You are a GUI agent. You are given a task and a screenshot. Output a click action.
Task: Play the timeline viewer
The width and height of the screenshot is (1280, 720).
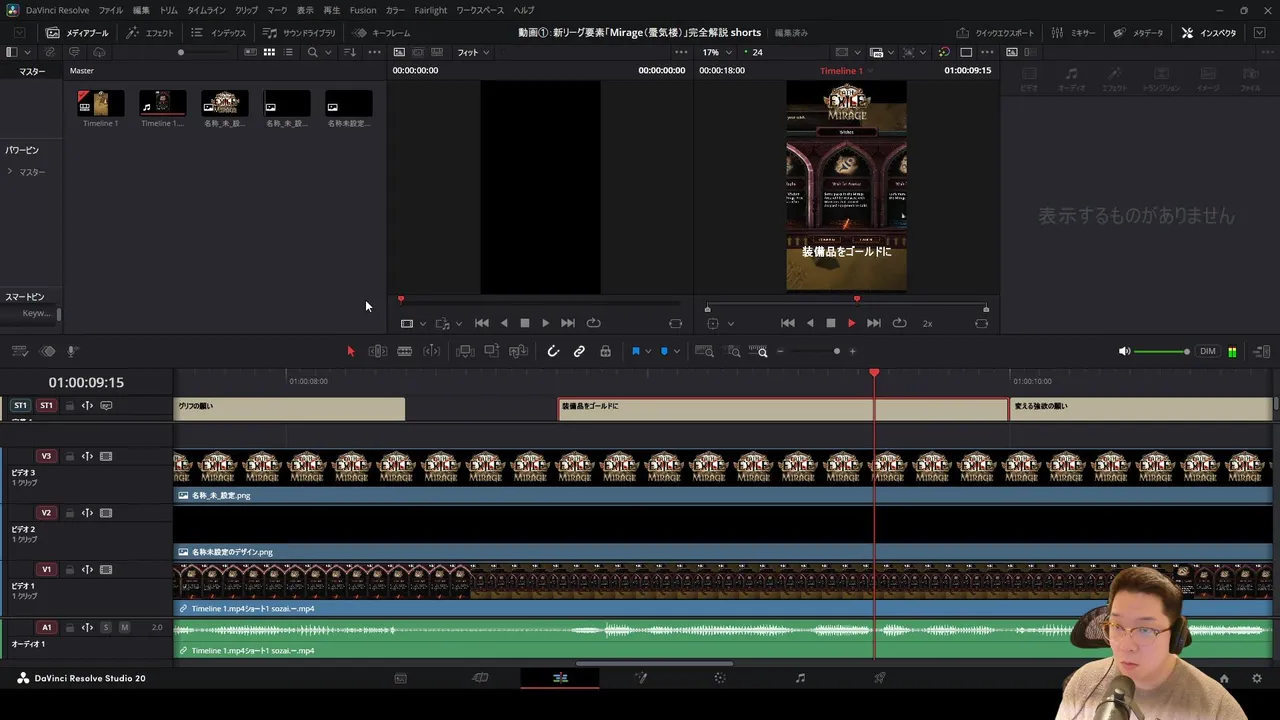[852, 323]
